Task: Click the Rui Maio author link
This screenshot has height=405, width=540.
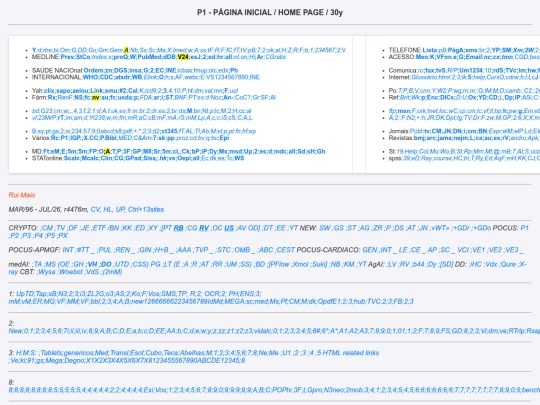Action: pos(22,195)
